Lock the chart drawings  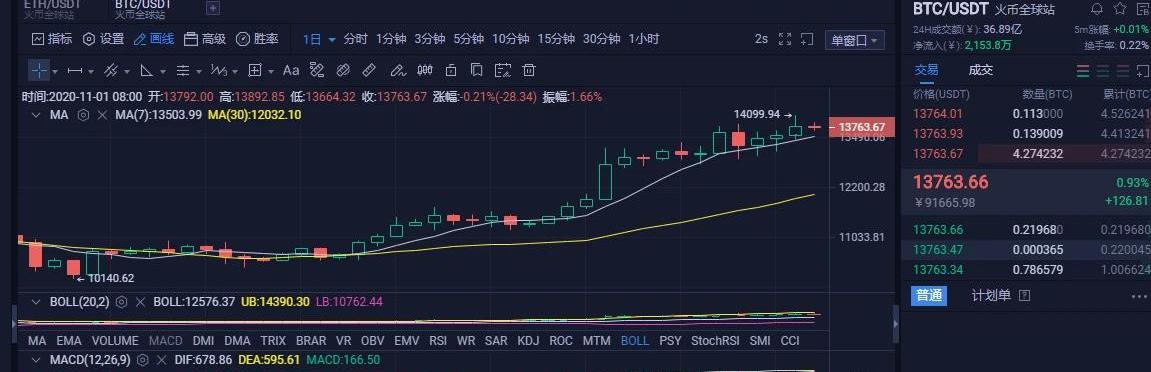(451, 70)
